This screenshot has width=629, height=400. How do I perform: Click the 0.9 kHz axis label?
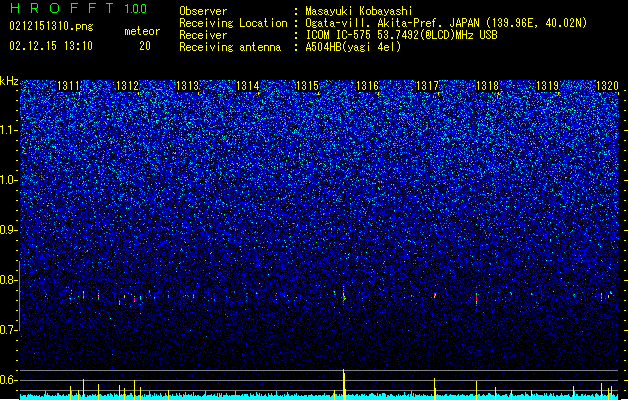click(x=9, y=230)
